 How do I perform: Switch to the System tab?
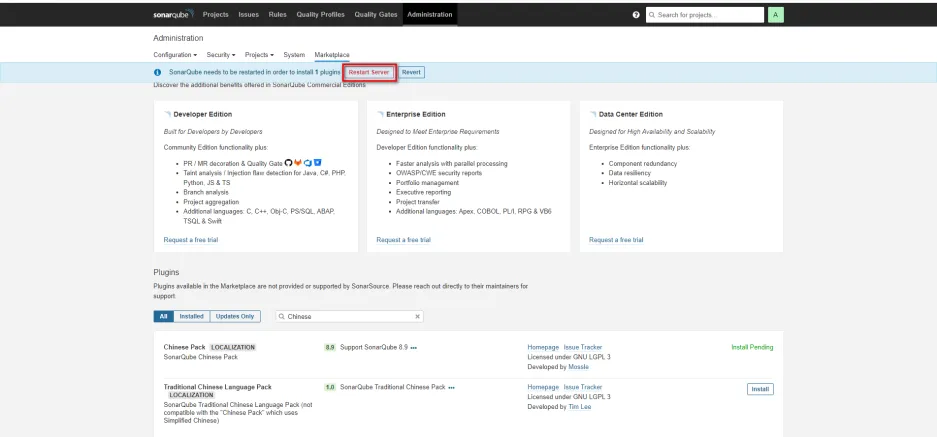coord(294,54)
